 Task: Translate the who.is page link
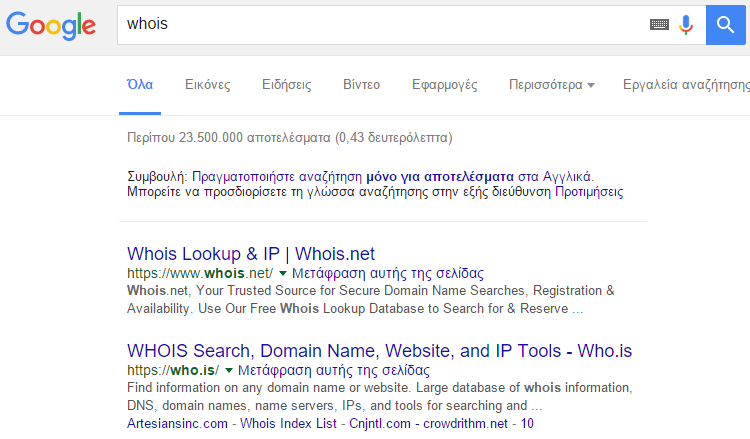click(333, 370)
